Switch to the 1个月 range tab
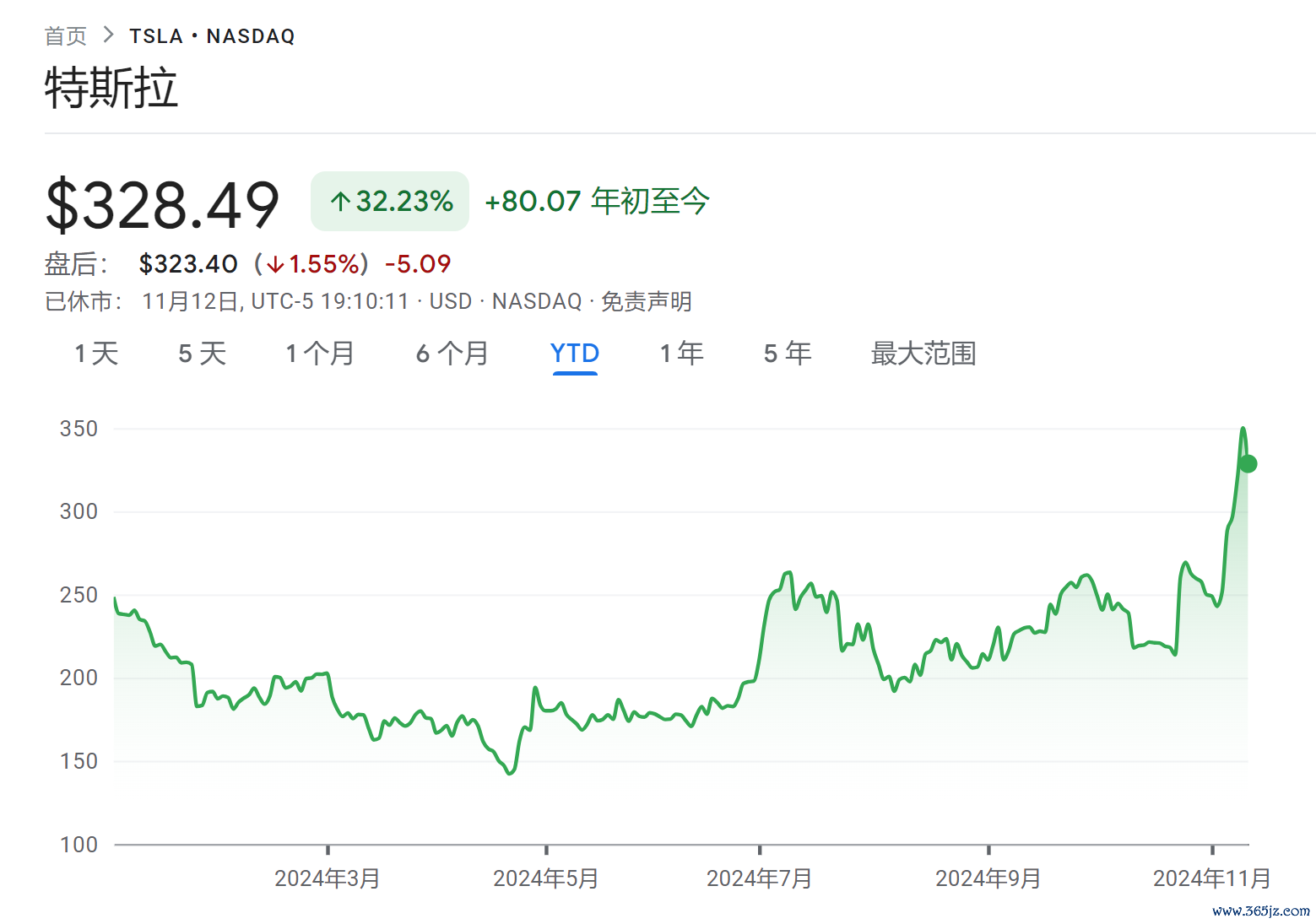The height and width of the screenshot is (924, 1316). click(x=320, y=354)
